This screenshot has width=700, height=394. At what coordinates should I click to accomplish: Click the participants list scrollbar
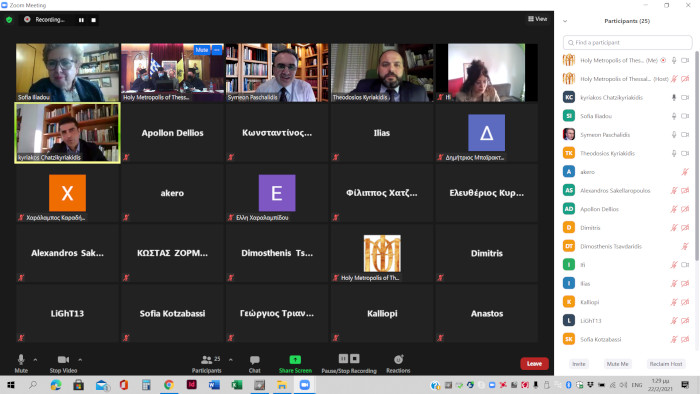pos(697,155)
